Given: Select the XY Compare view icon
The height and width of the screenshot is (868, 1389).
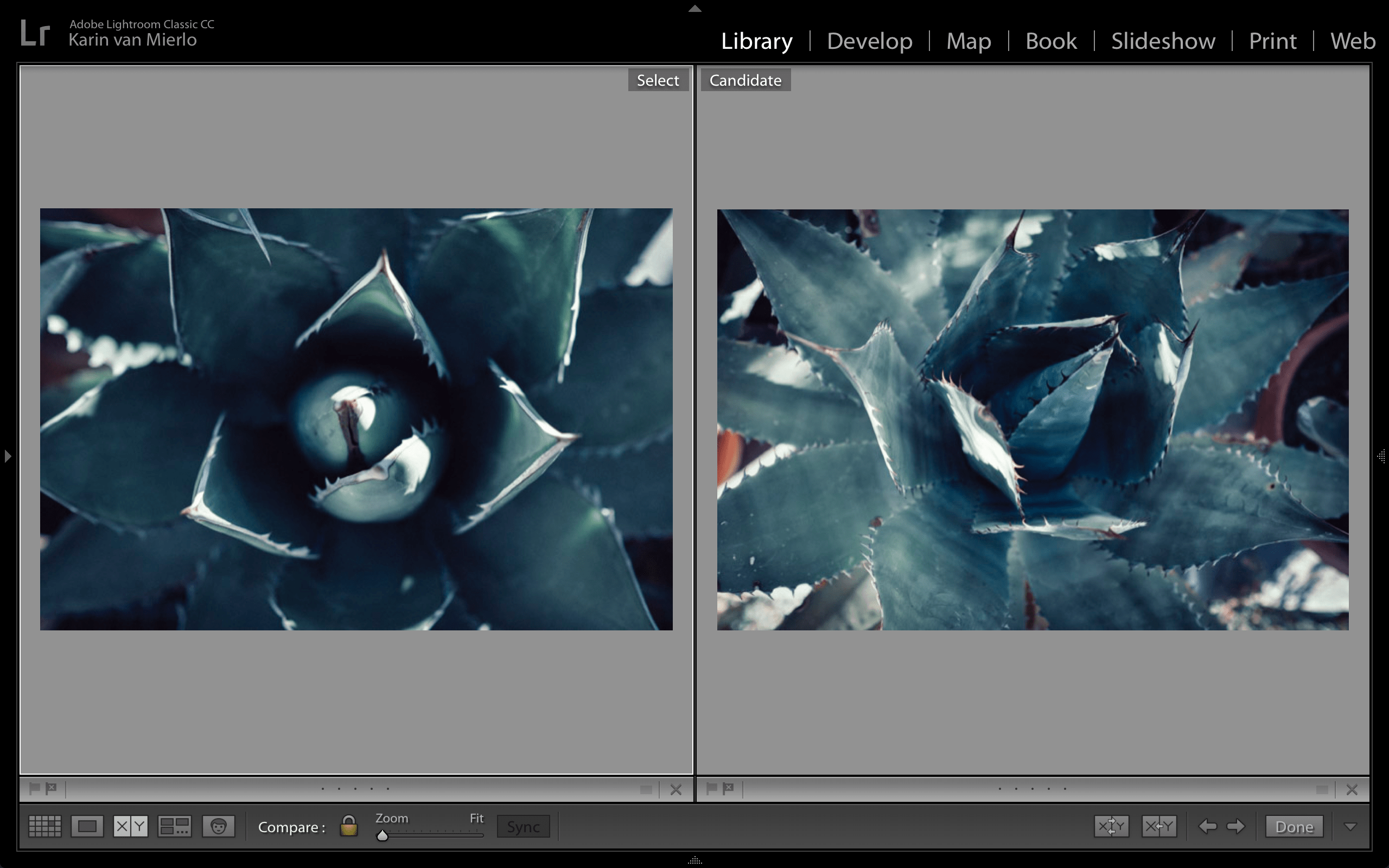Looking at the screenshot, I should [x=131, y=826].
